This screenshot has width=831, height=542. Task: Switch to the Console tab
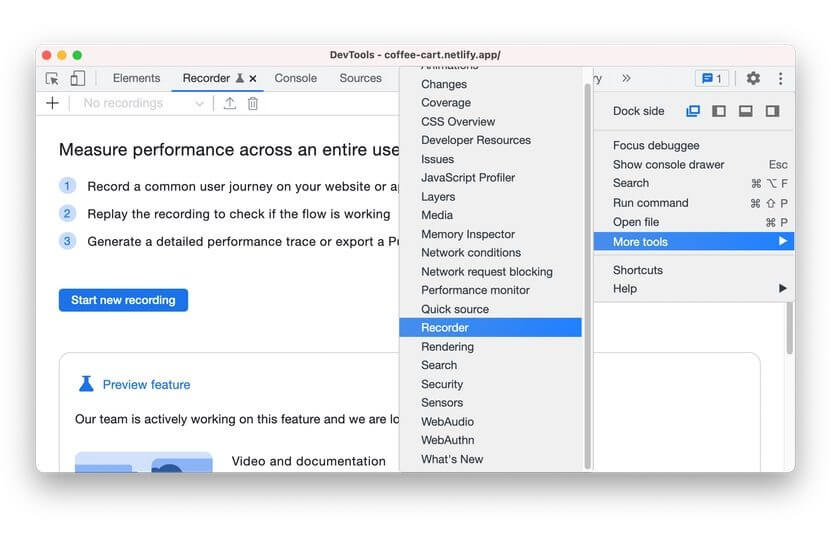click(295, 78)
